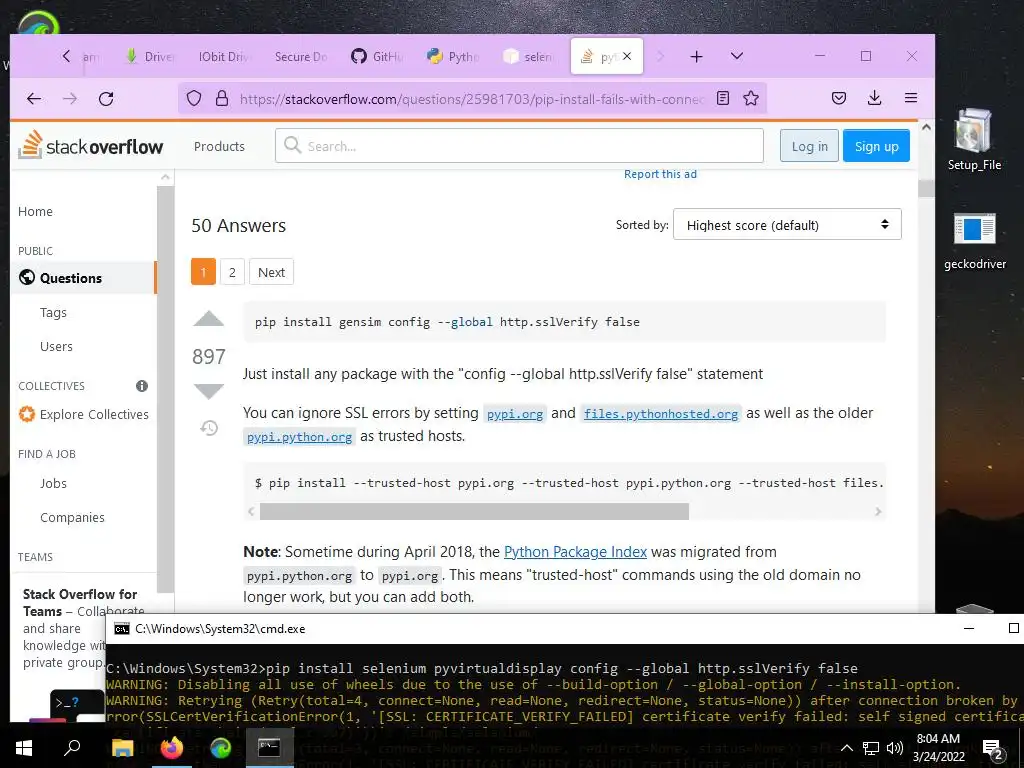
Task: Select the geckodriver desktop icon
Action: (974, 240)
